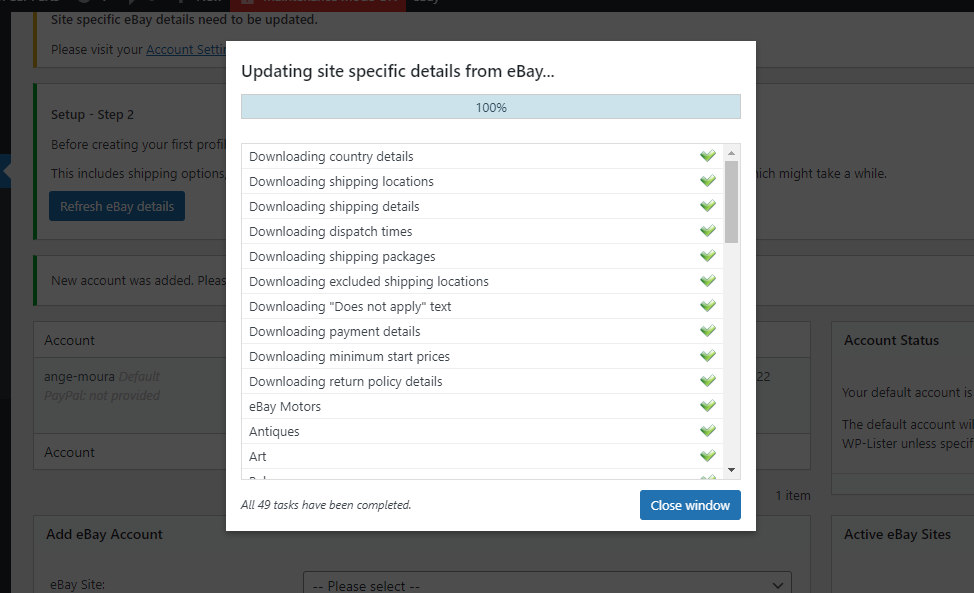Image resolution: width=974 pixels, height=593 pixels.
Task: Click the Refresh eBay details button
Action: click(117, 206)
